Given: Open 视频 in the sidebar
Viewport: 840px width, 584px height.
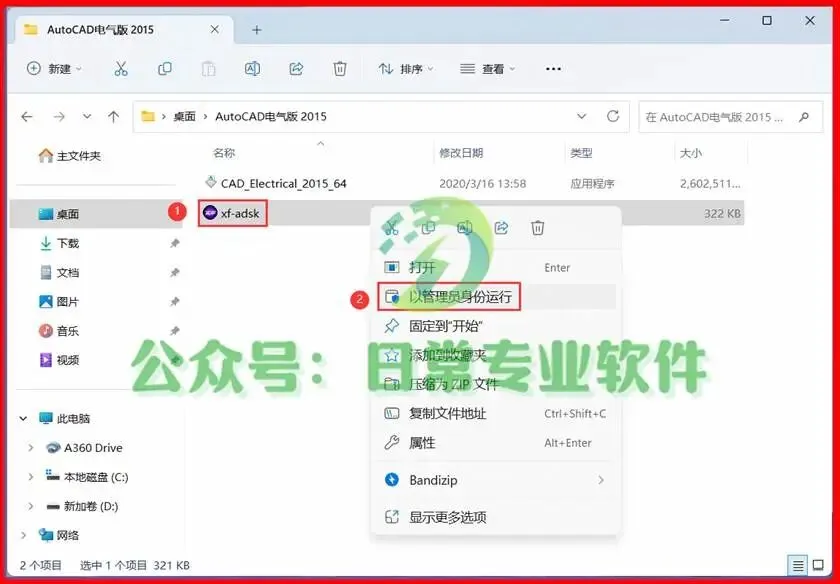Looking at the screenshot, I should pyautogui.click(x=59, y=360).
